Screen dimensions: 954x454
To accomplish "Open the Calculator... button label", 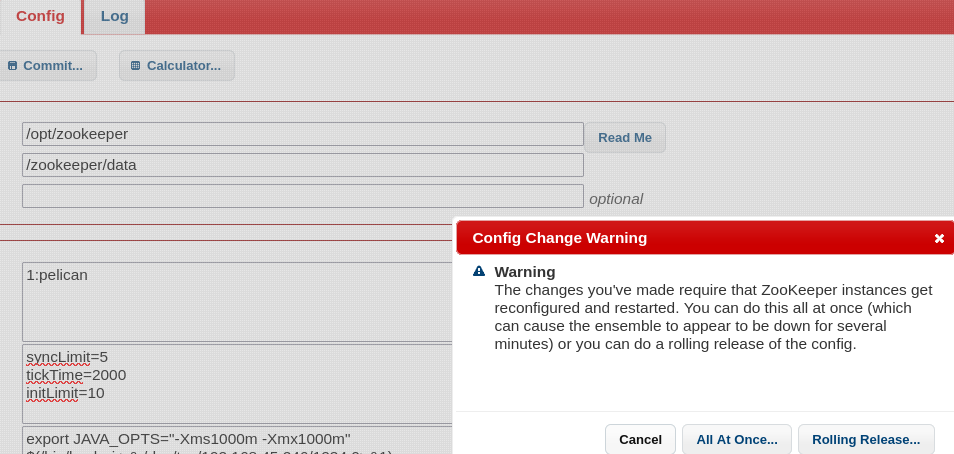I will [x=184, y=66].
